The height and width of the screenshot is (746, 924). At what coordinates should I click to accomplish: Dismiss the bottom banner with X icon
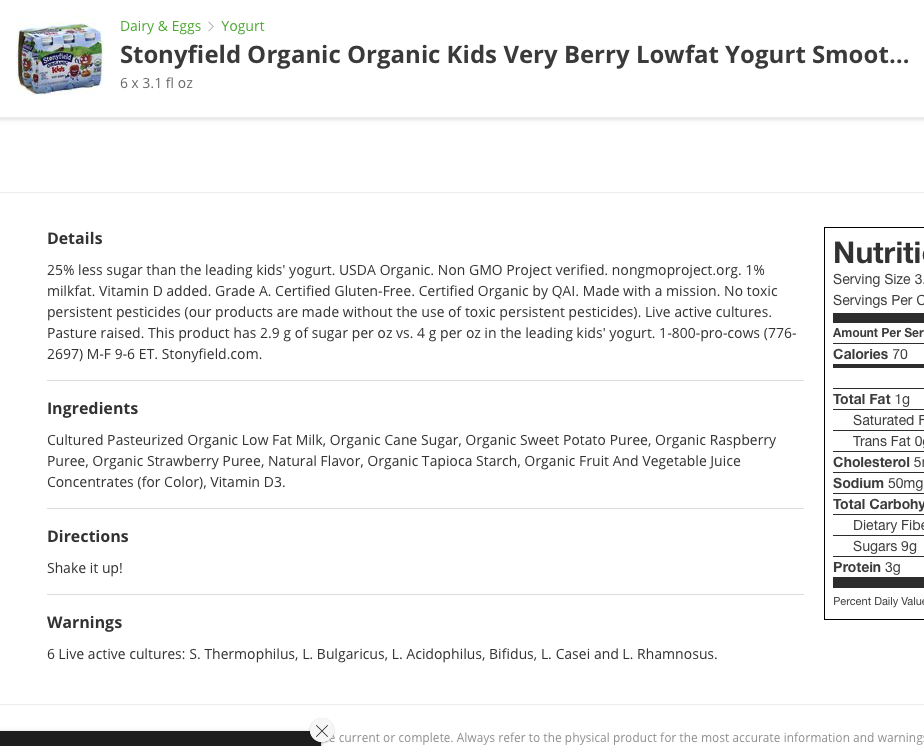[x=322, y=731]
